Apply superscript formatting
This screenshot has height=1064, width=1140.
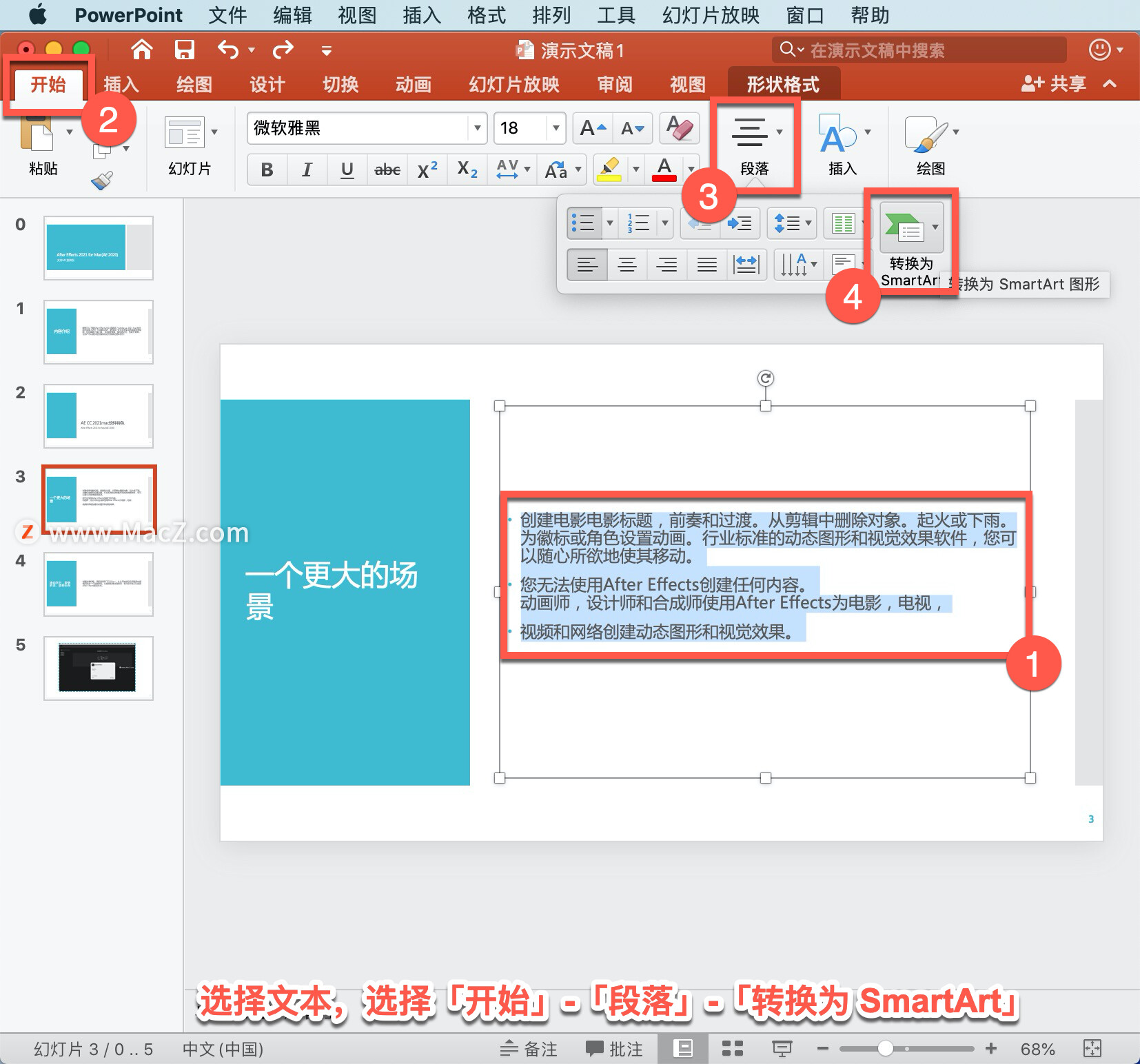(x=427, y=169)
